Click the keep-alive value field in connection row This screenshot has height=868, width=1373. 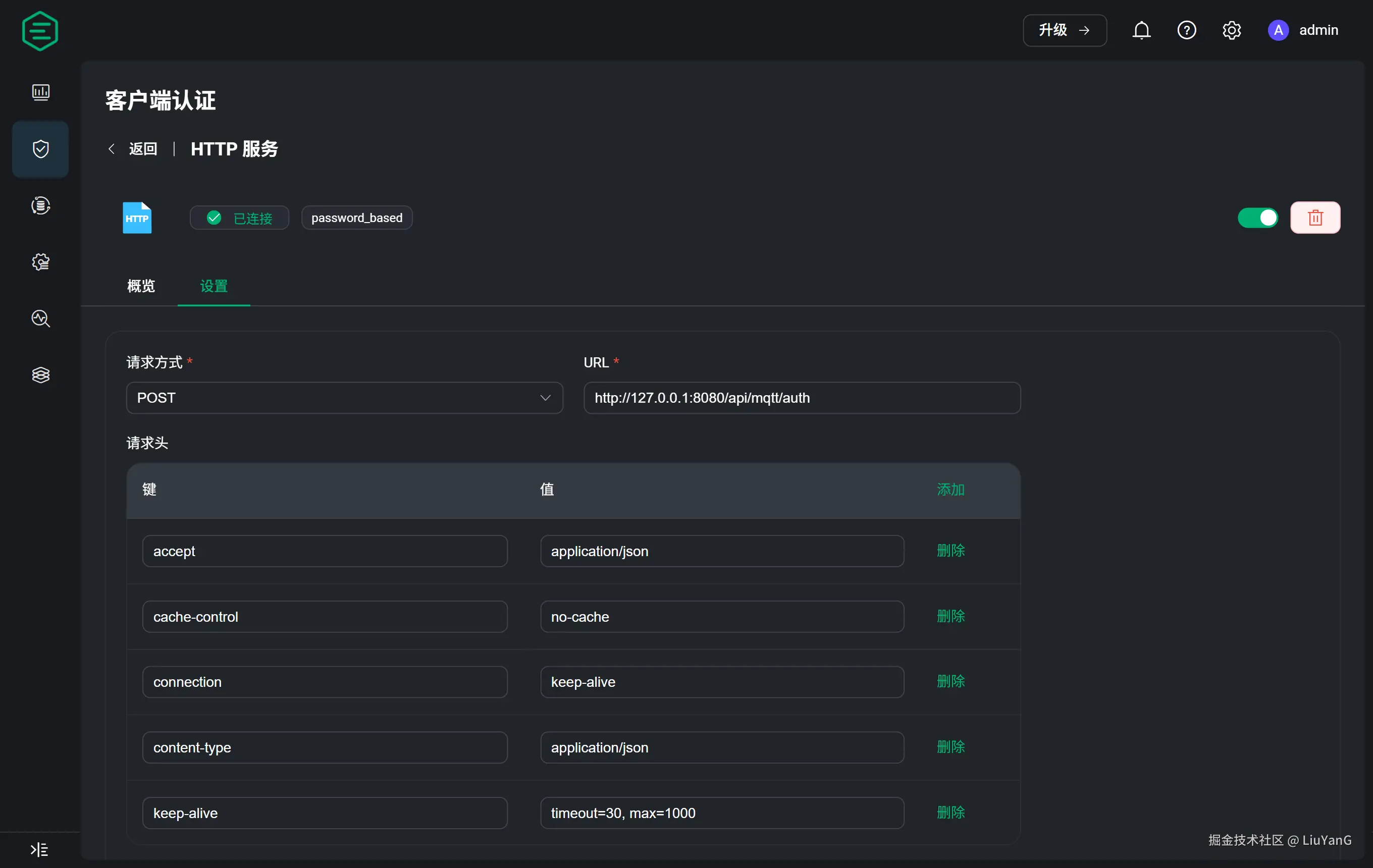tap(722, 682)
